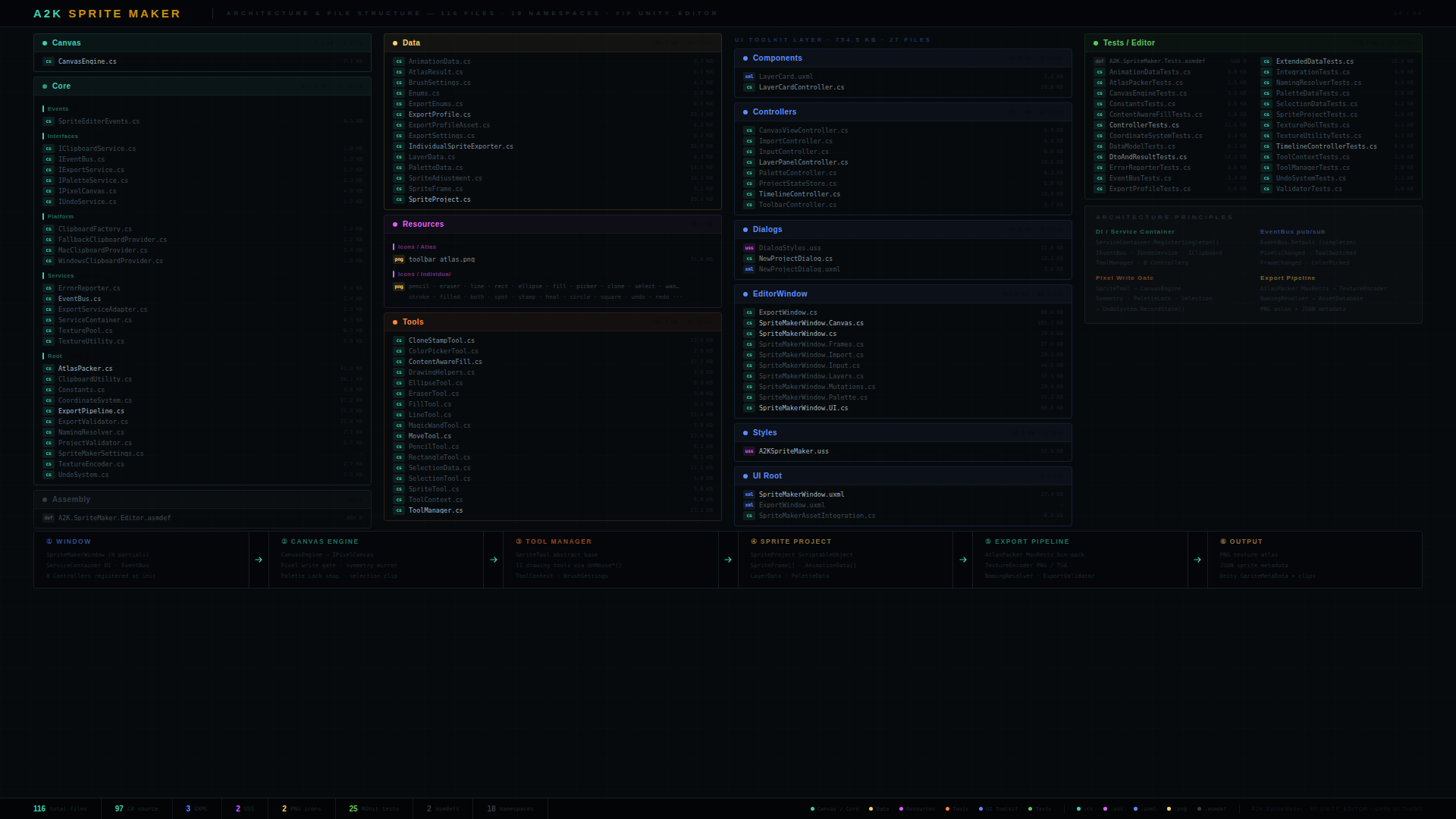
Task: Click the def icon beside A2K.SpriteMaker.Editor.asmdef
Action: click(x=49, y=518)
